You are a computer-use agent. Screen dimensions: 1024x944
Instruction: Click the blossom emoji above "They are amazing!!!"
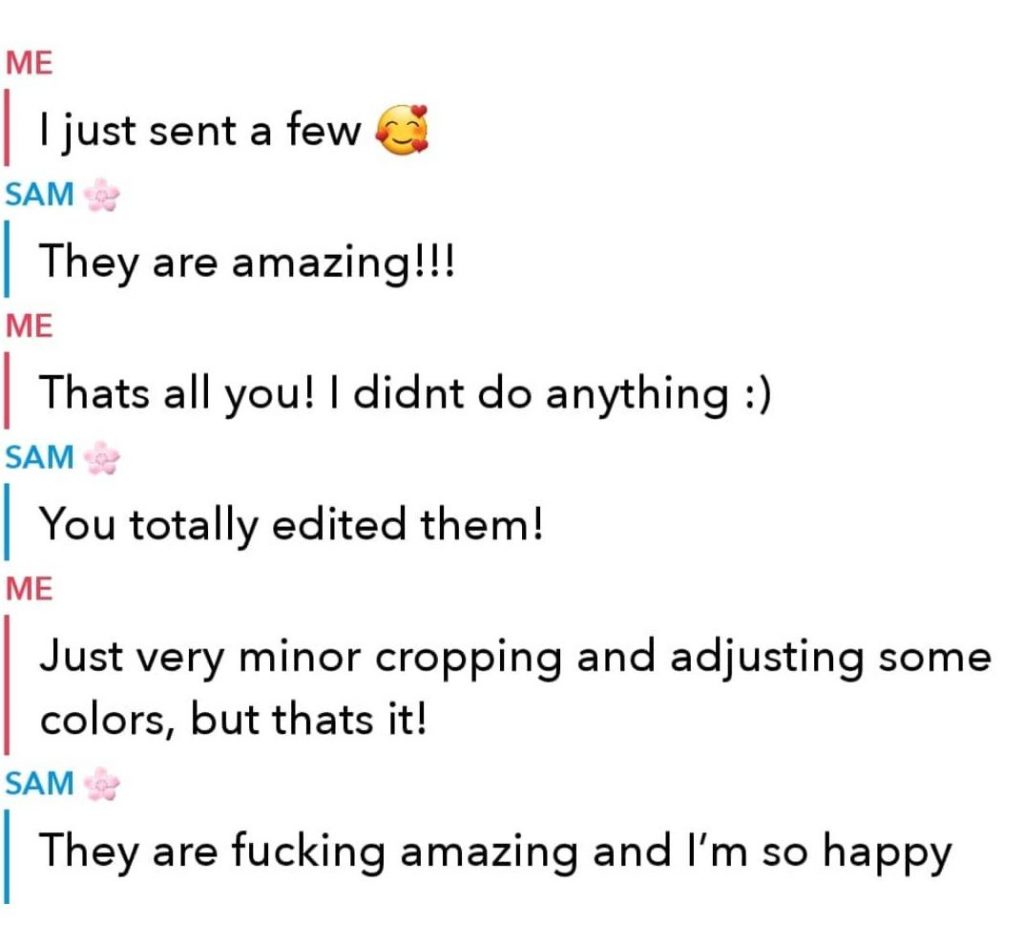pyautogui.click(x=101, y=196)
